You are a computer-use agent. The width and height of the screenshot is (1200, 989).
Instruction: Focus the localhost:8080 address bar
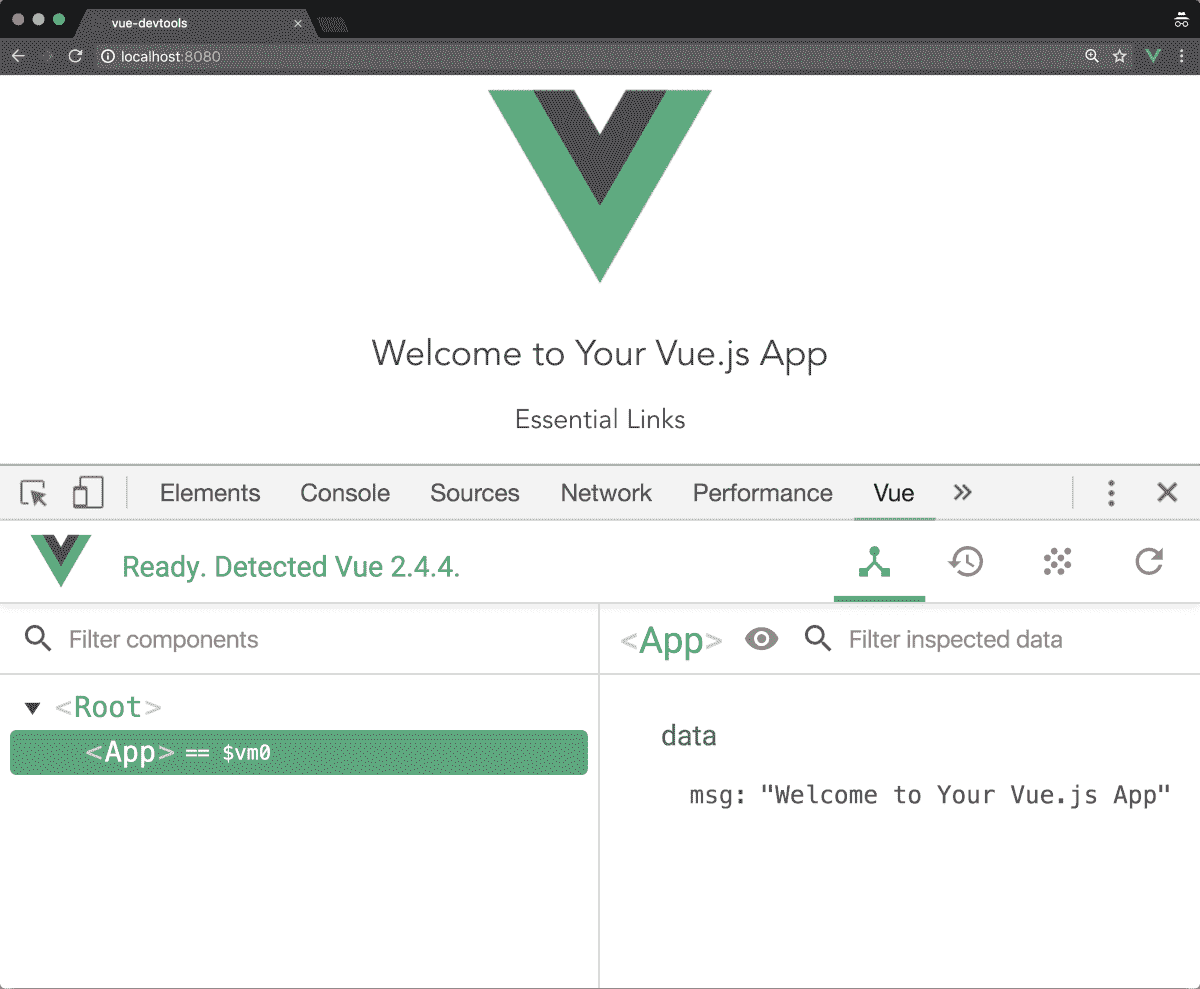point(590,56)
